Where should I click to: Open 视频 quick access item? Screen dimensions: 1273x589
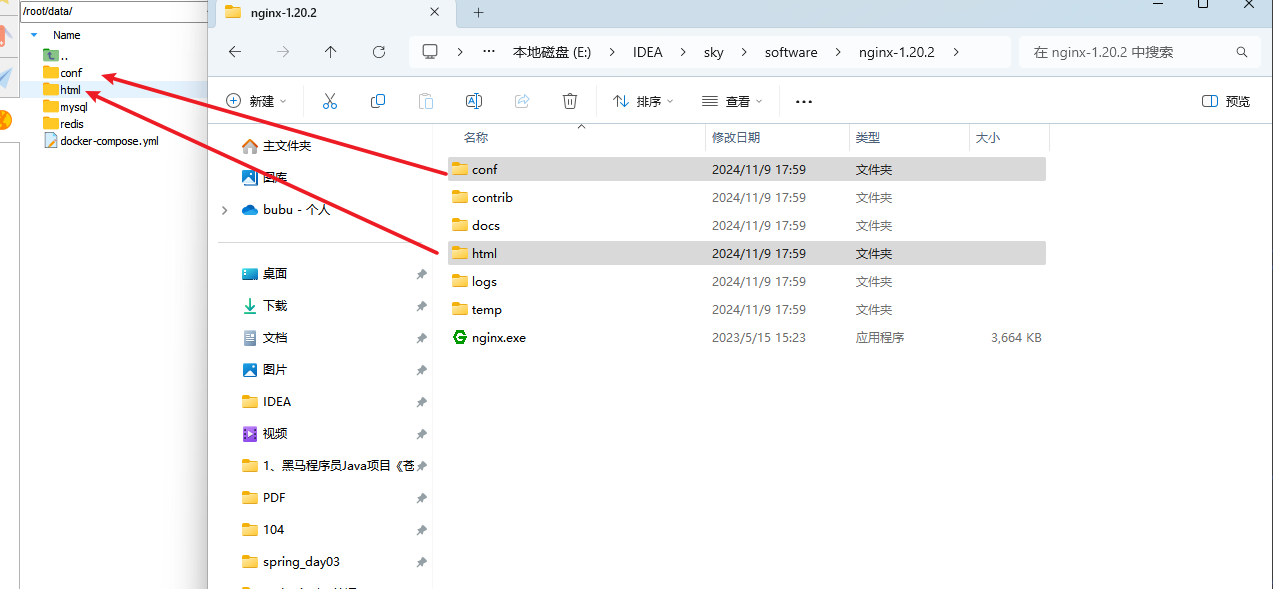pyautogui.click(x=264, y=434)
